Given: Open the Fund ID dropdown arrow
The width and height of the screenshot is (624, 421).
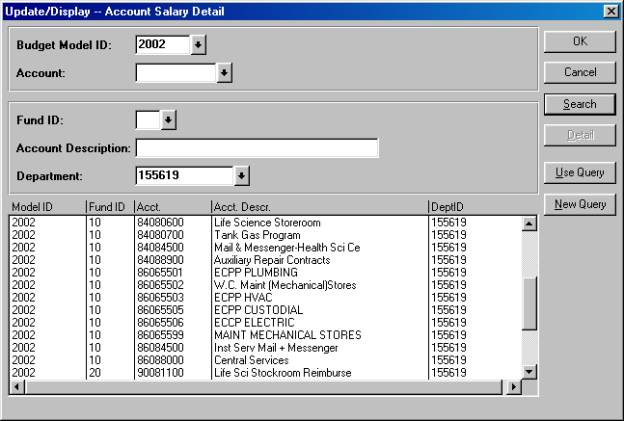Looking at the screenshot, I should (x=168, y=121).
